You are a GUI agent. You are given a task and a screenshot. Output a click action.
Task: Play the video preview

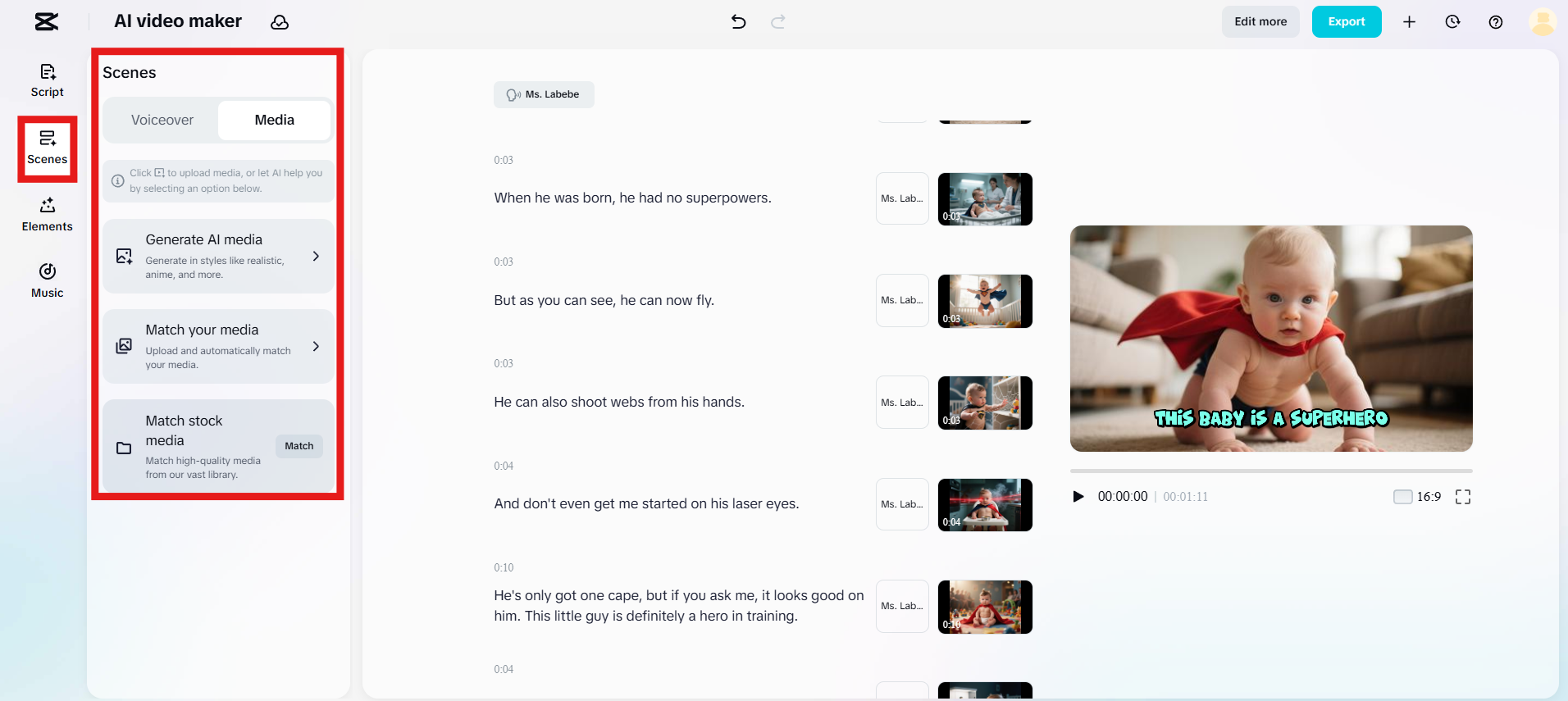1078,497
